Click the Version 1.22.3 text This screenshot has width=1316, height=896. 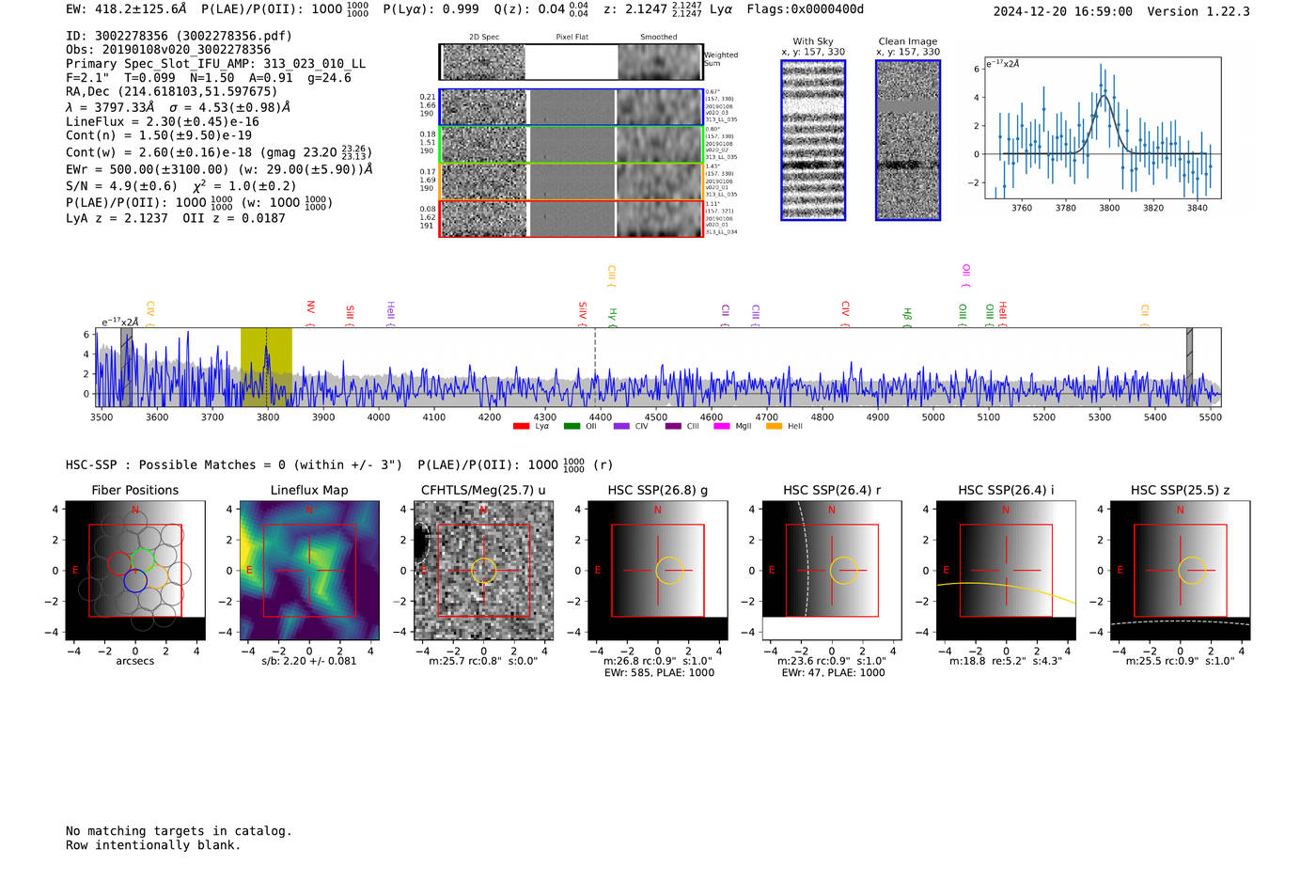point(1198,11)
